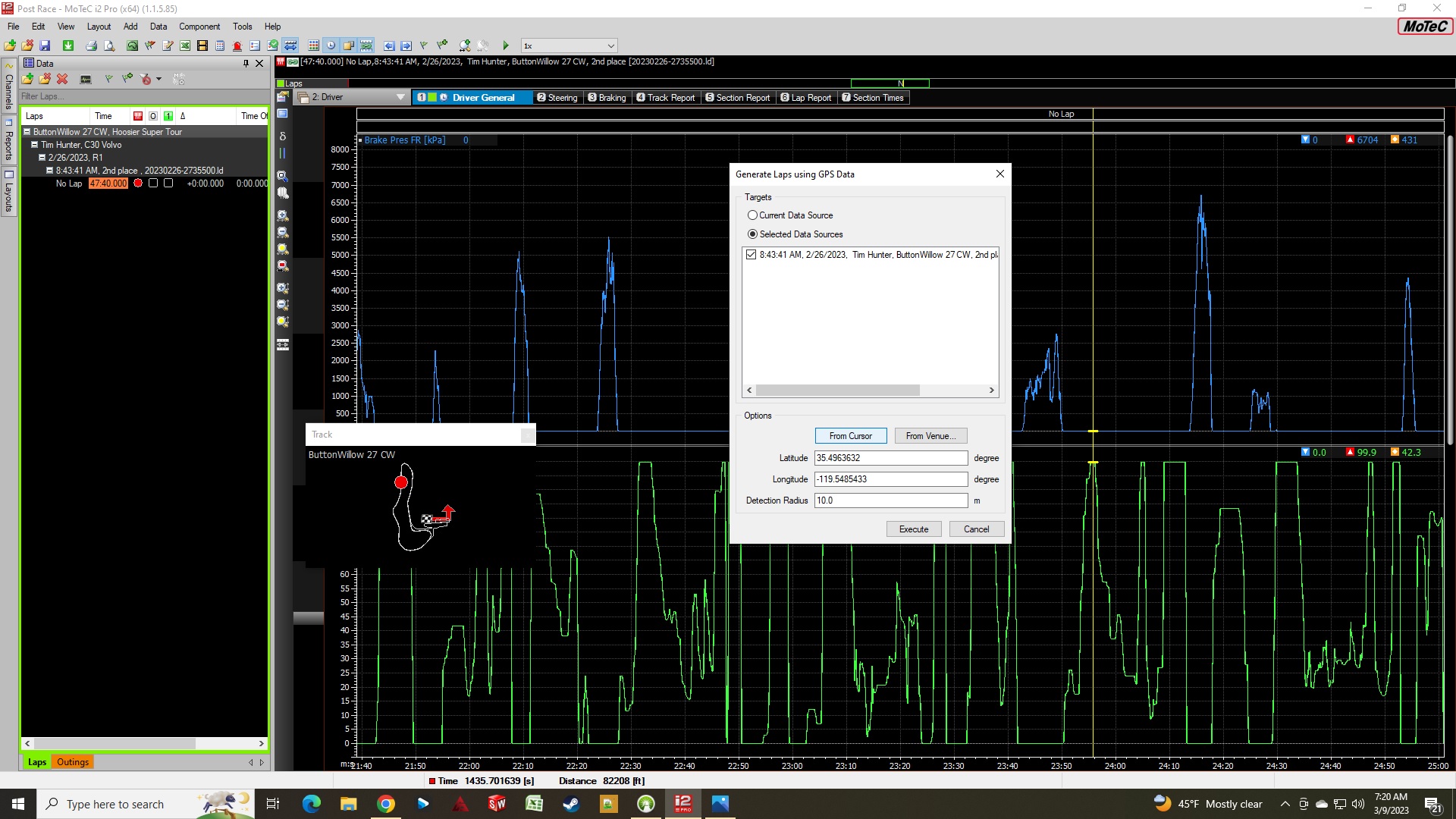The height and width of the screenshot is (819, 1456).
Task: Click the previous blue arrow toolbar icon
Action: pos(389,45)
